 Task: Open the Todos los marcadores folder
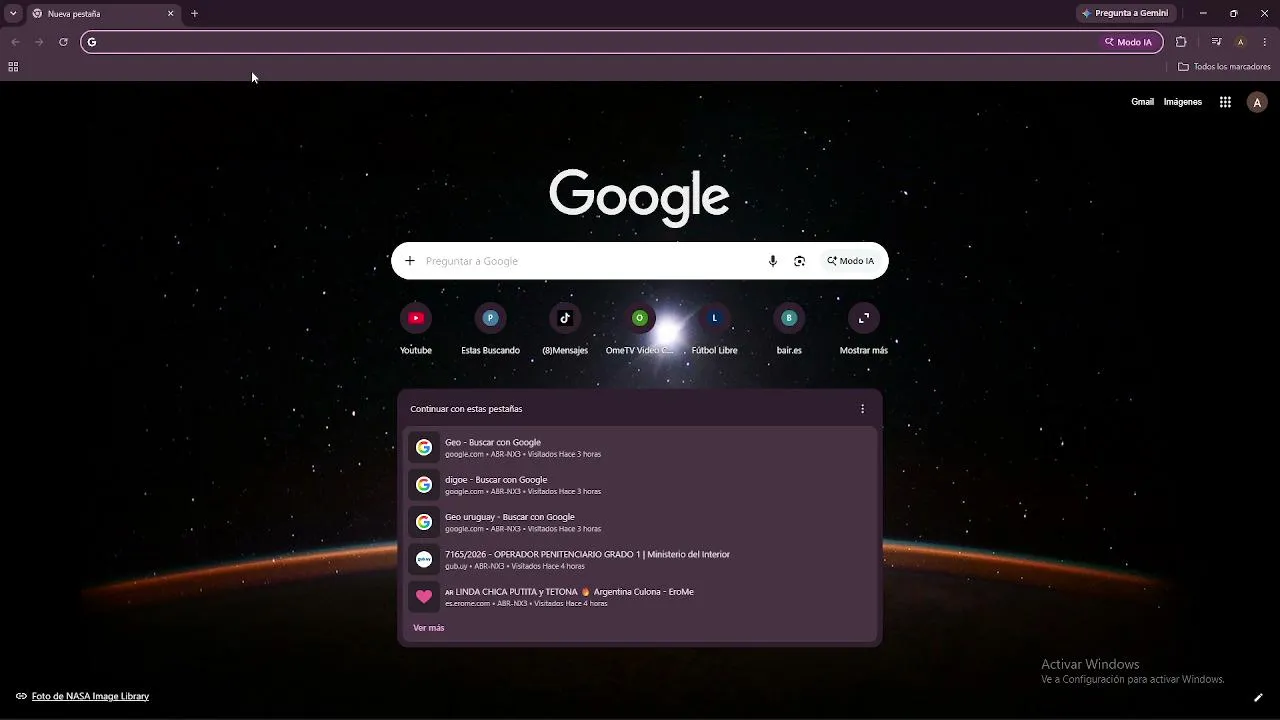click(x=1224, y=67)
